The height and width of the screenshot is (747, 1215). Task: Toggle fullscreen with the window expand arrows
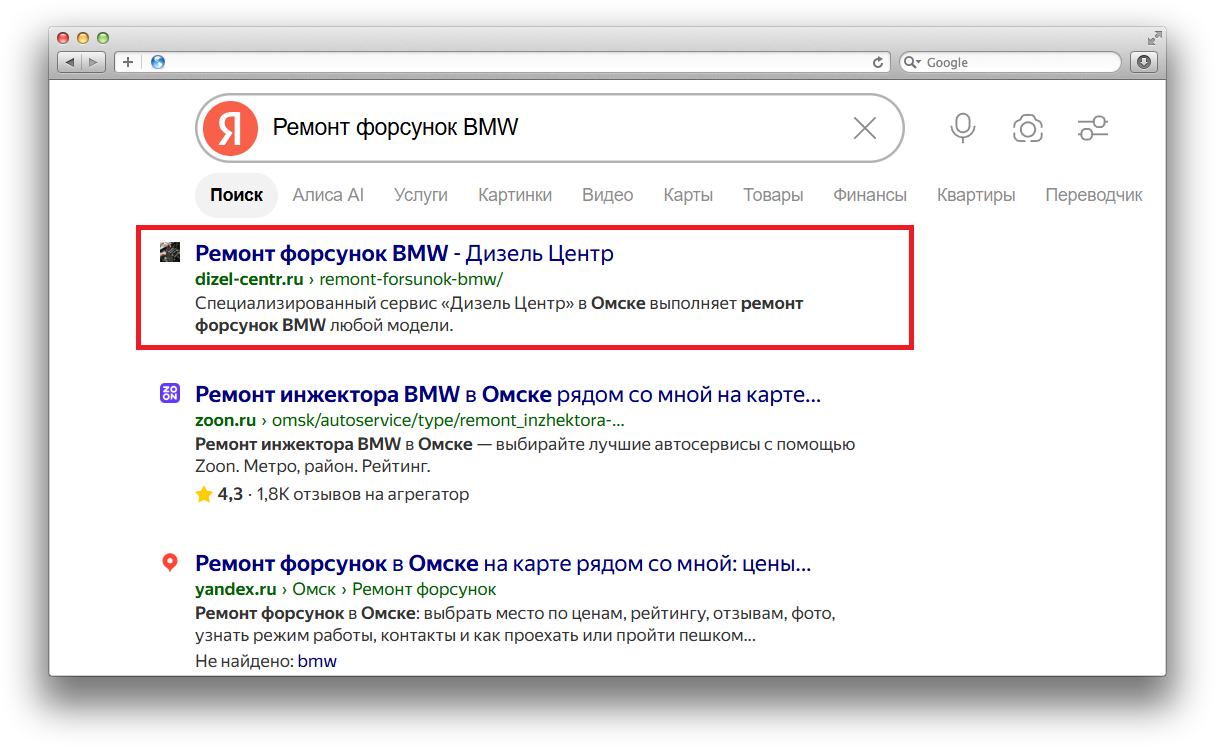point(1155,37)
